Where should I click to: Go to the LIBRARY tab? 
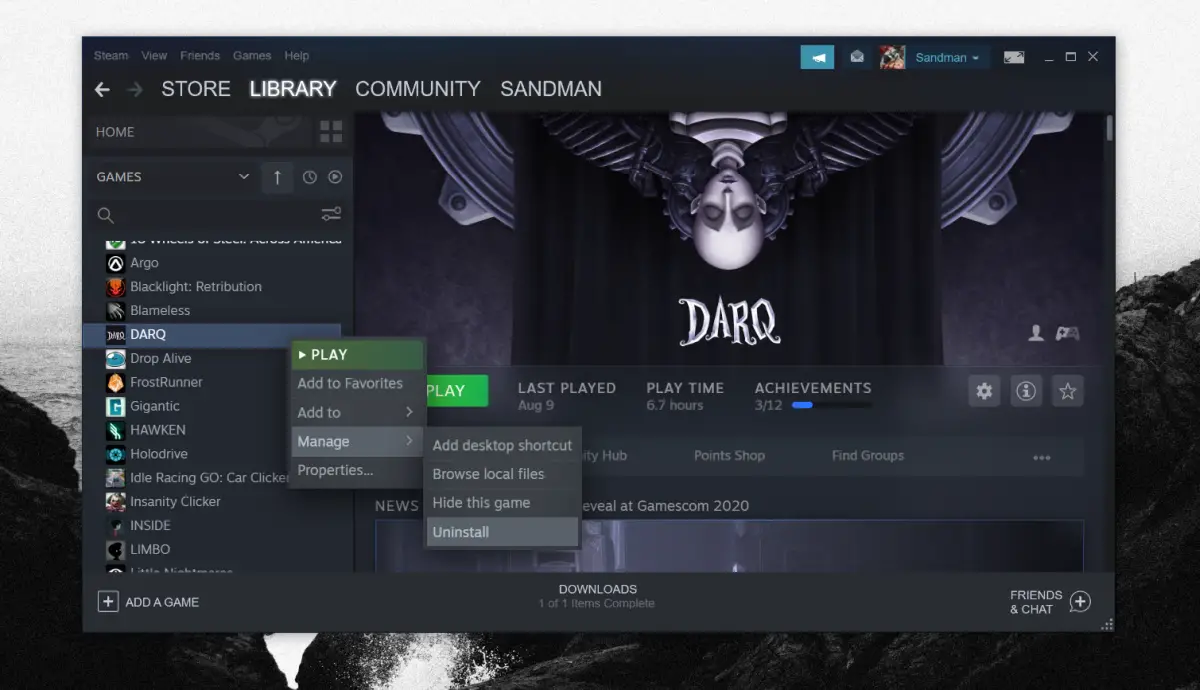[x=293, y=89]
